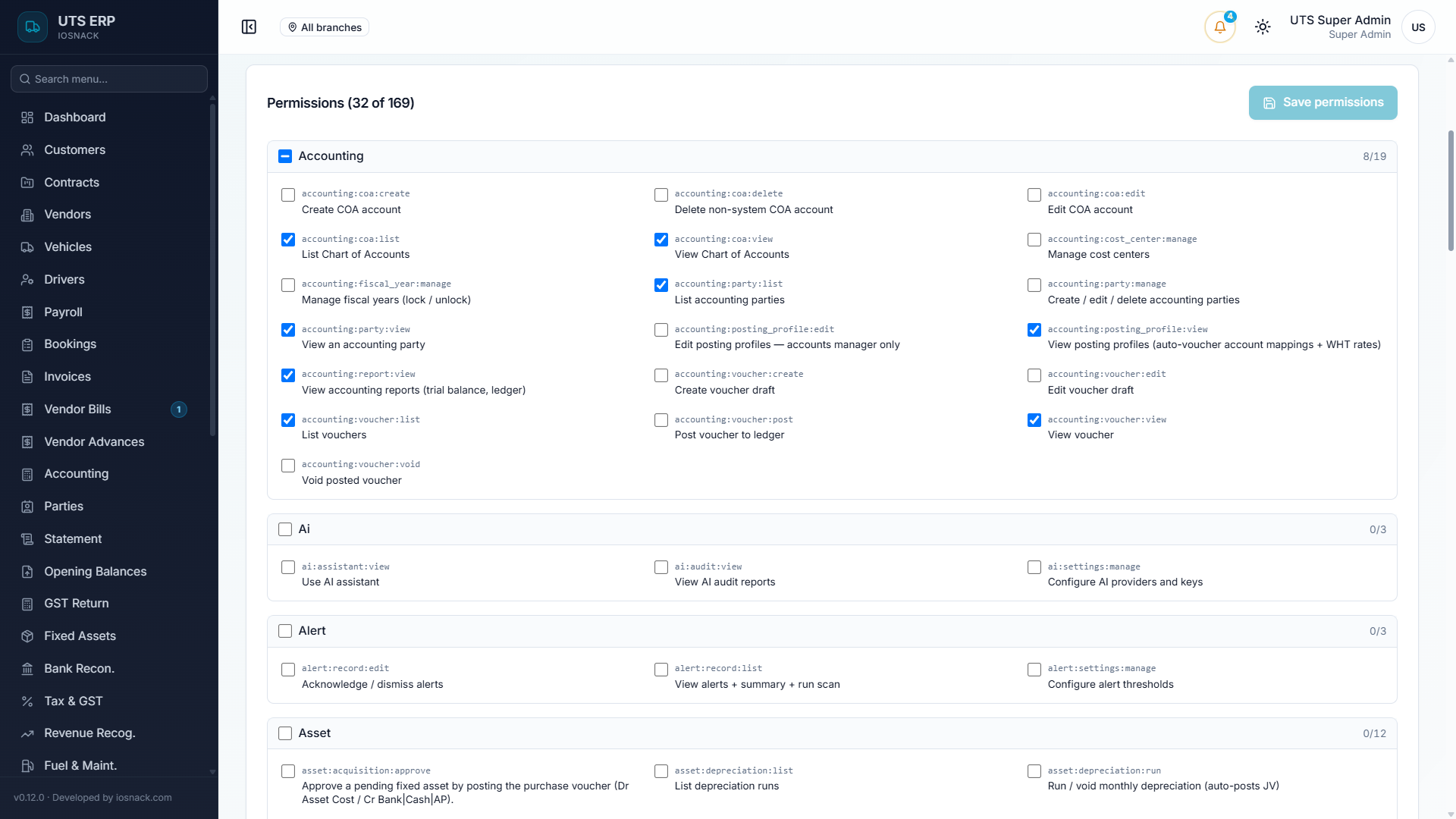Select Bookings in the sidebar

tap(109, 344)
